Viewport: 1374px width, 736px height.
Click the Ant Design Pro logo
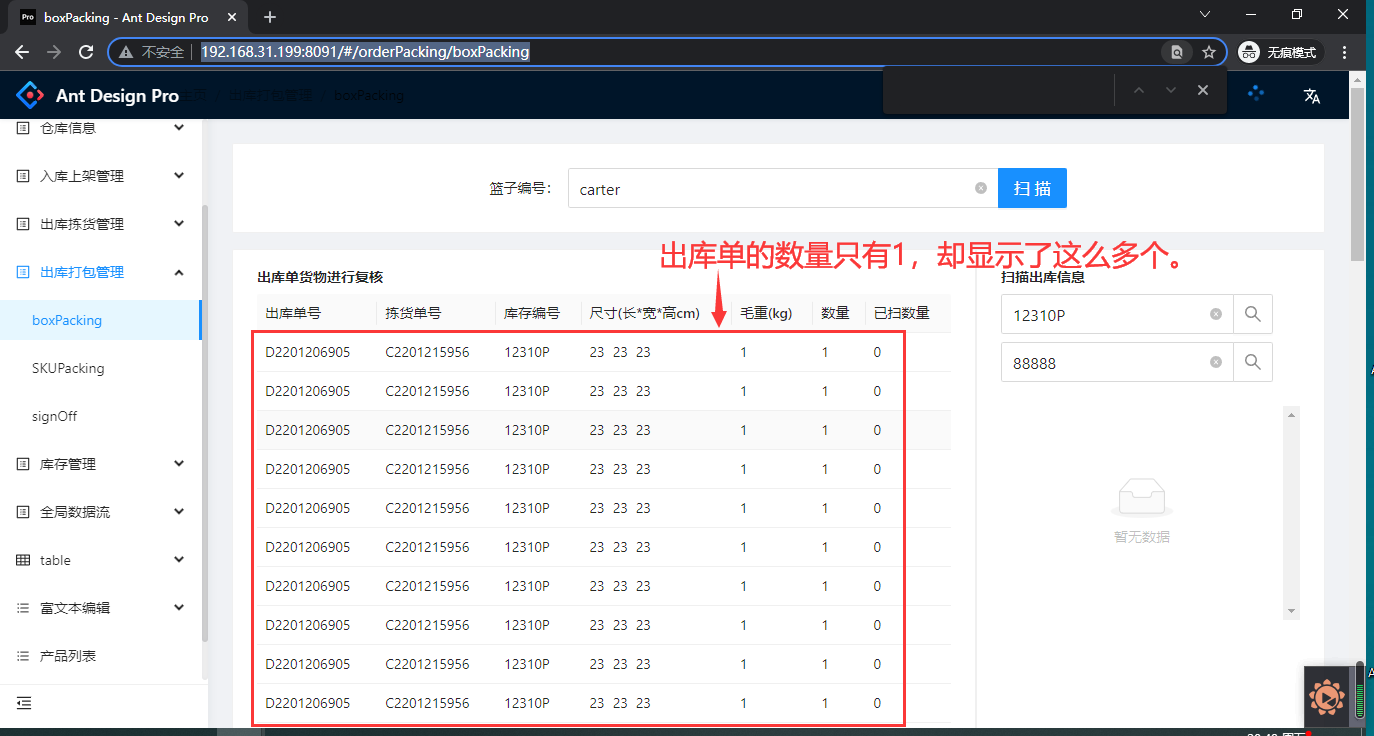click(31, 96)
